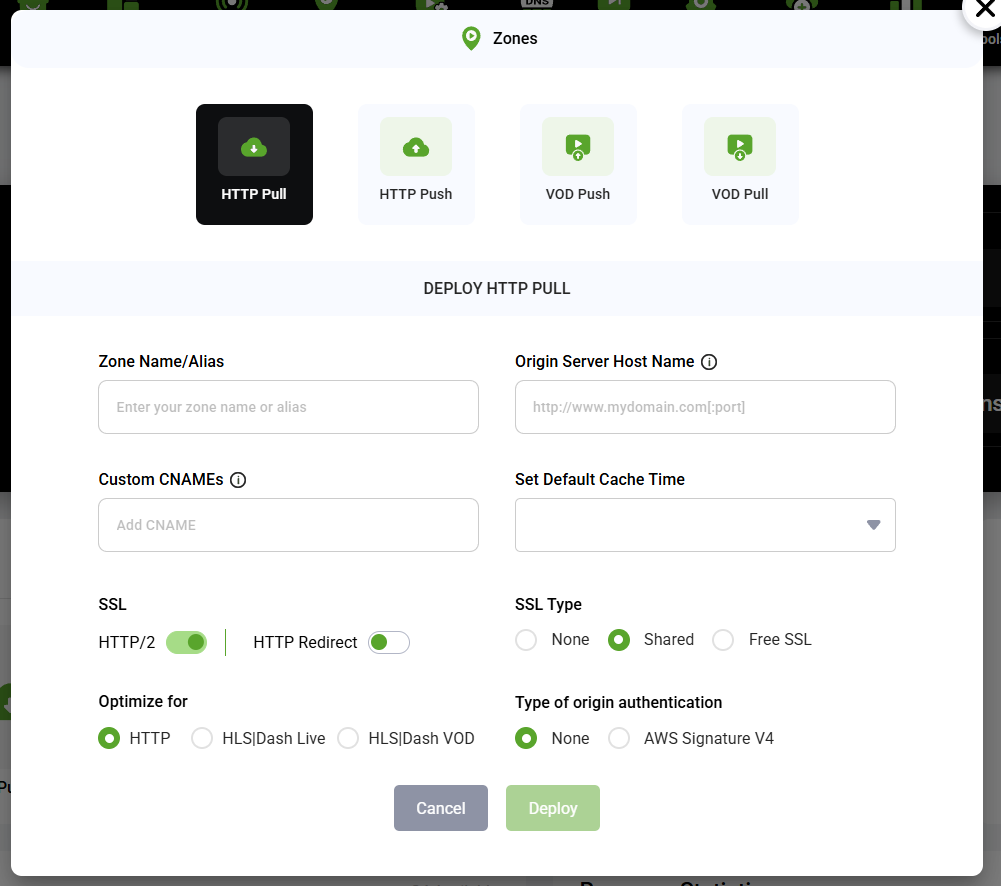Select AWS Signature V4 origin authentication

pyautogui.click(x=619, y=738)
